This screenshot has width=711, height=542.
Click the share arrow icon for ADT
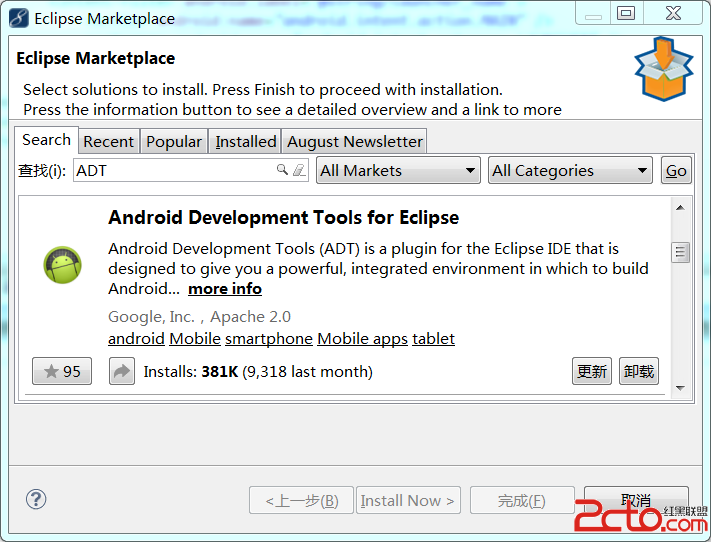122,371
